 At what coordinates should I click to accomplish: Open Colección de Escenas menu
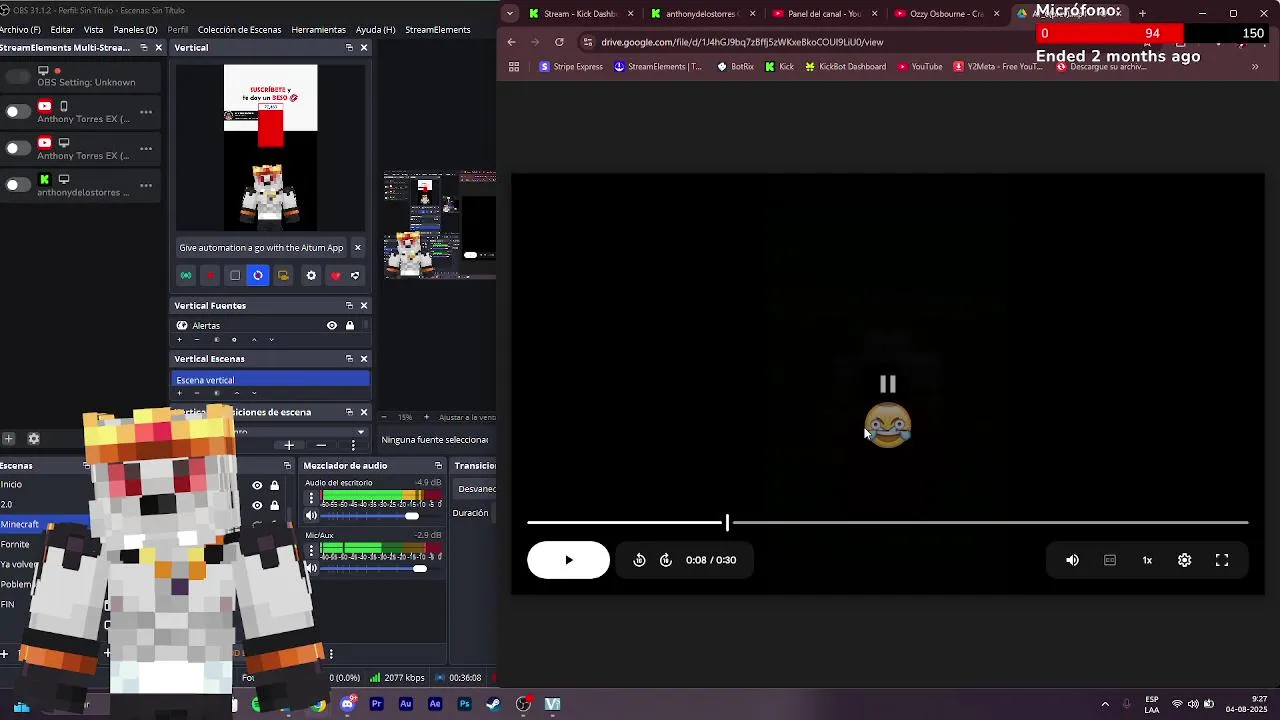pos(239,30)
